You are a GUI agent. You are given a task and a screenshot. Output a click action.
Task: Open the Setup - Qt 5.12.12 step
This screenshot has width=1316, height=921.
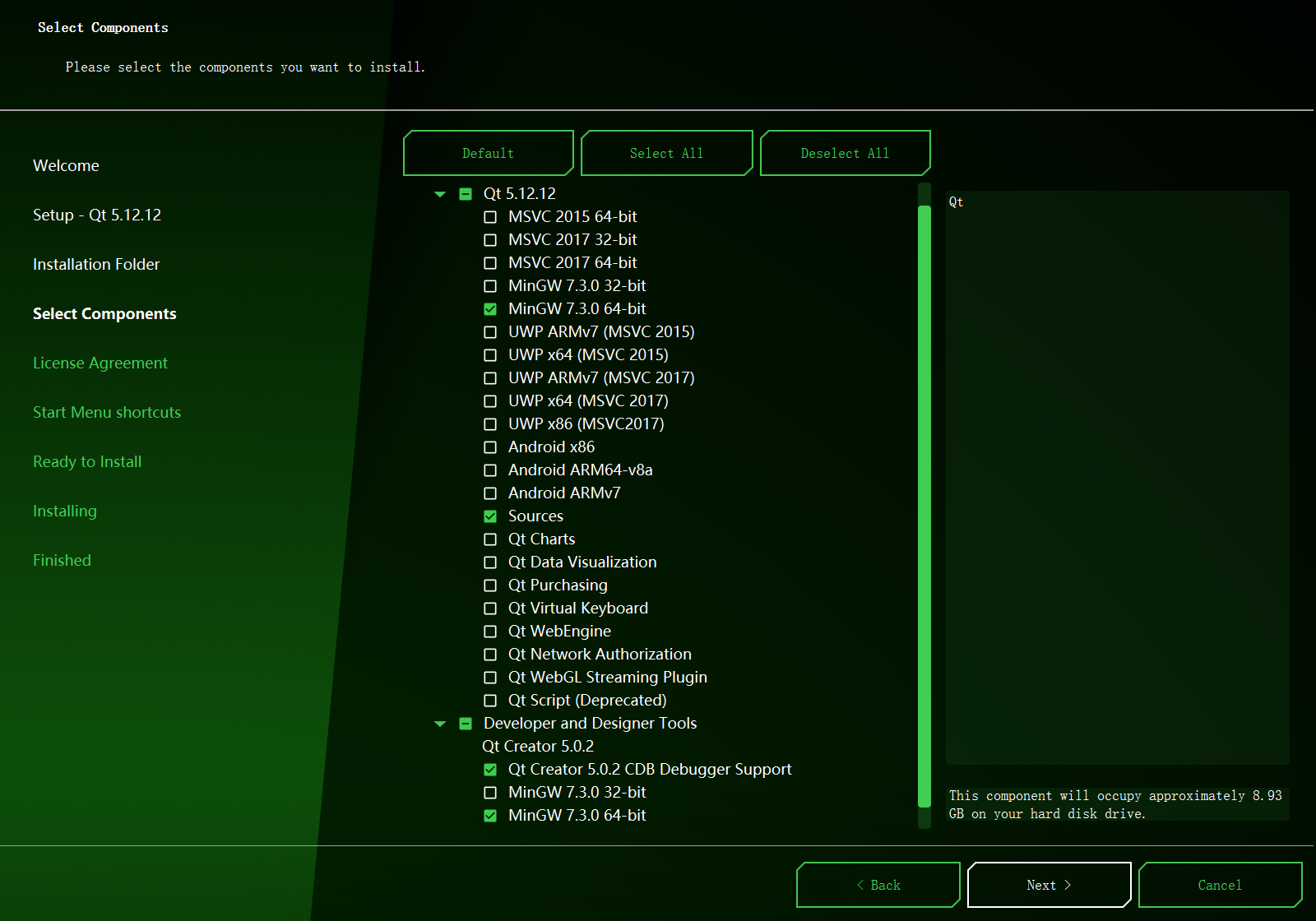pos(97,215)
